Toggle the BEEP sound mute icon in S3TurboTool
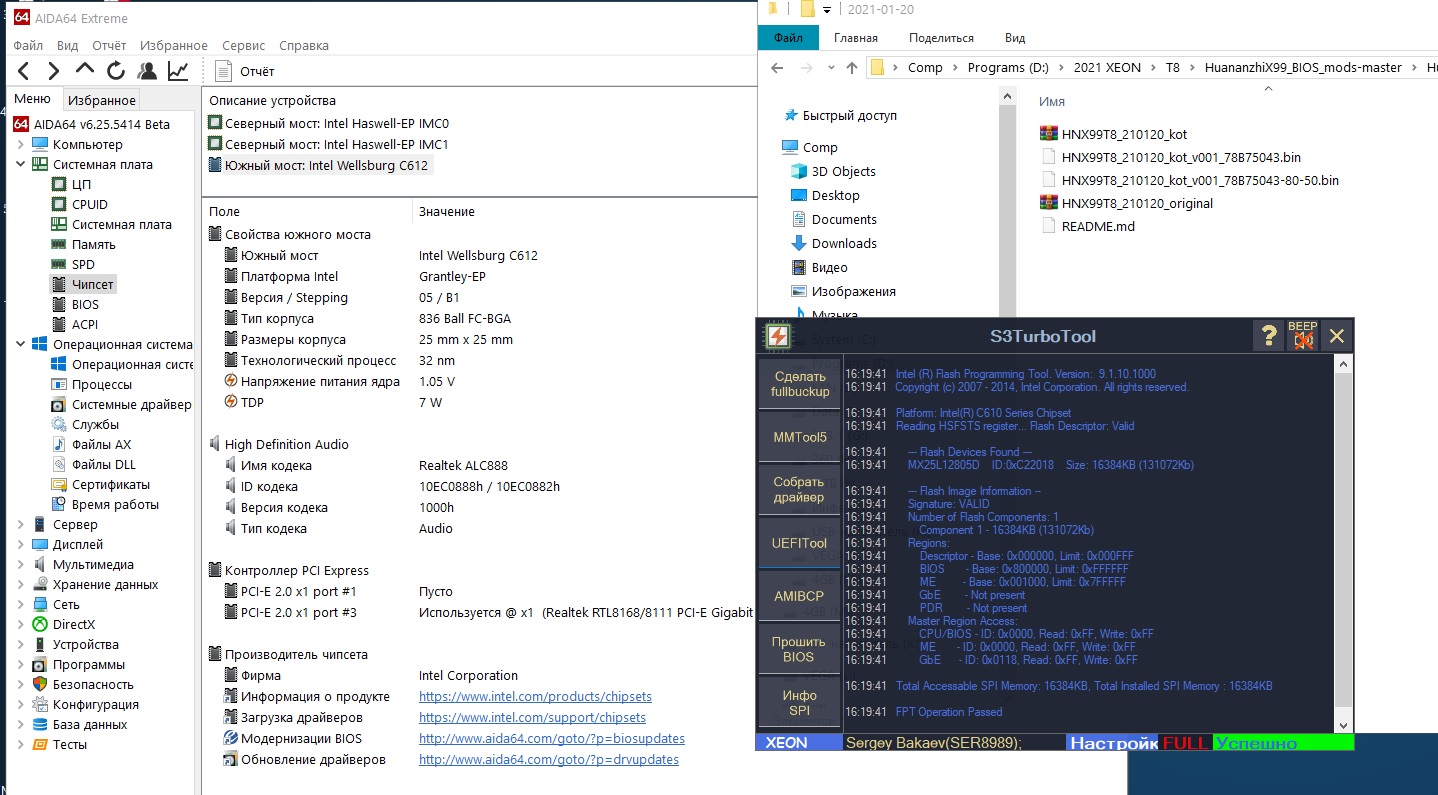Viewport: 1438px width, 795px height. pos(1302,336)
